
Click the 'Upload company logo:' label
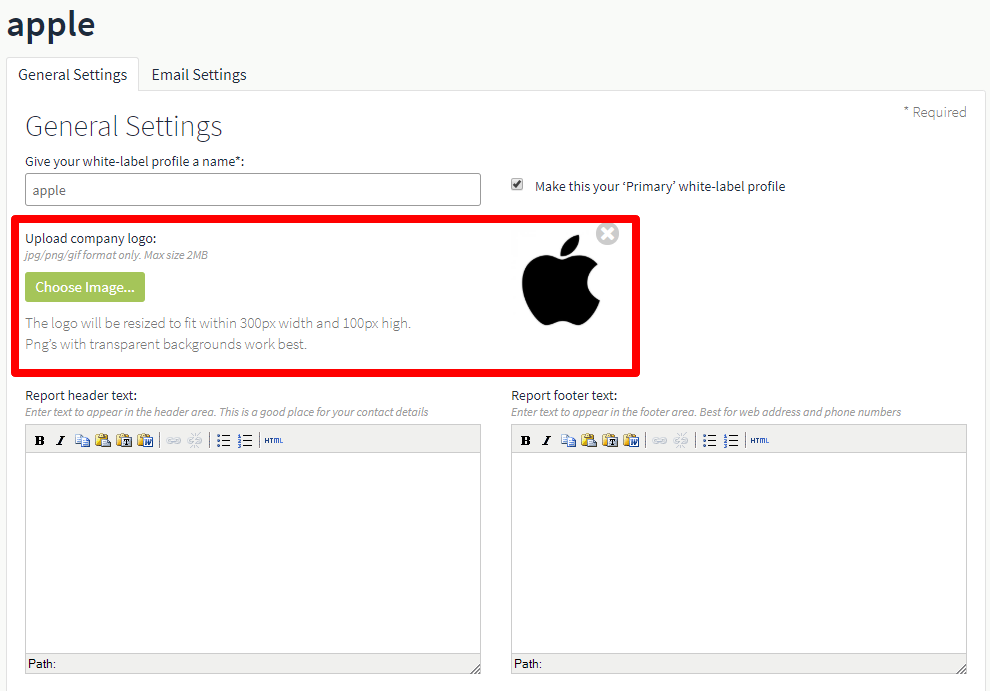(91, 238)
